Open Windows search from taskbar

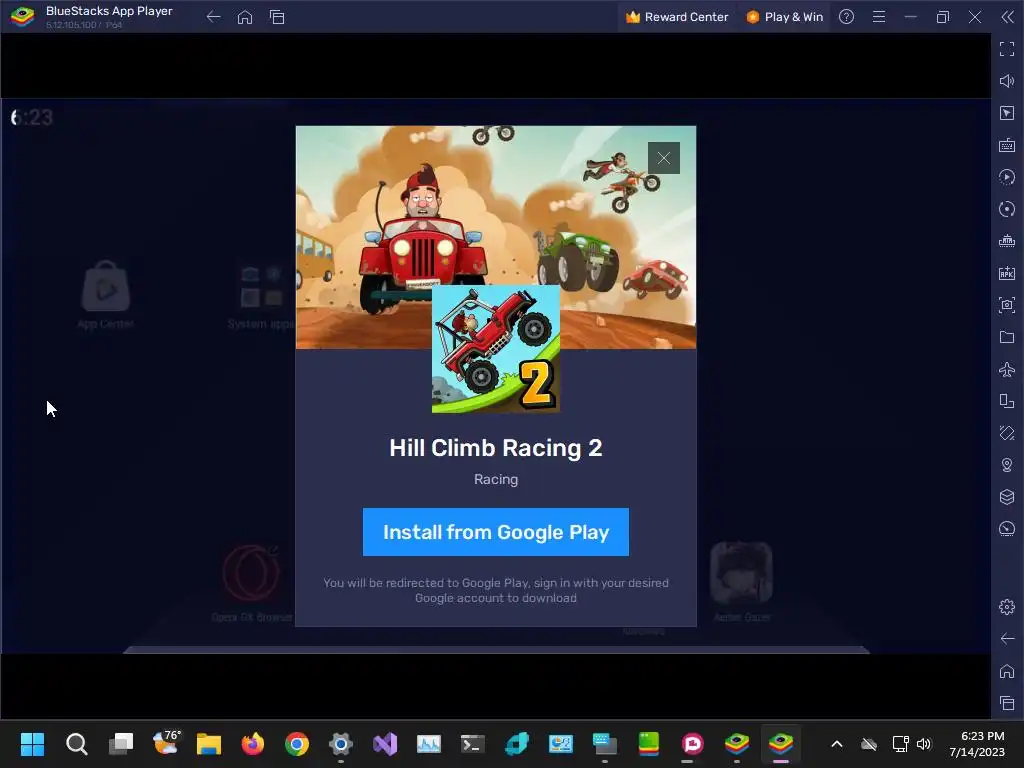coord(76,744)
